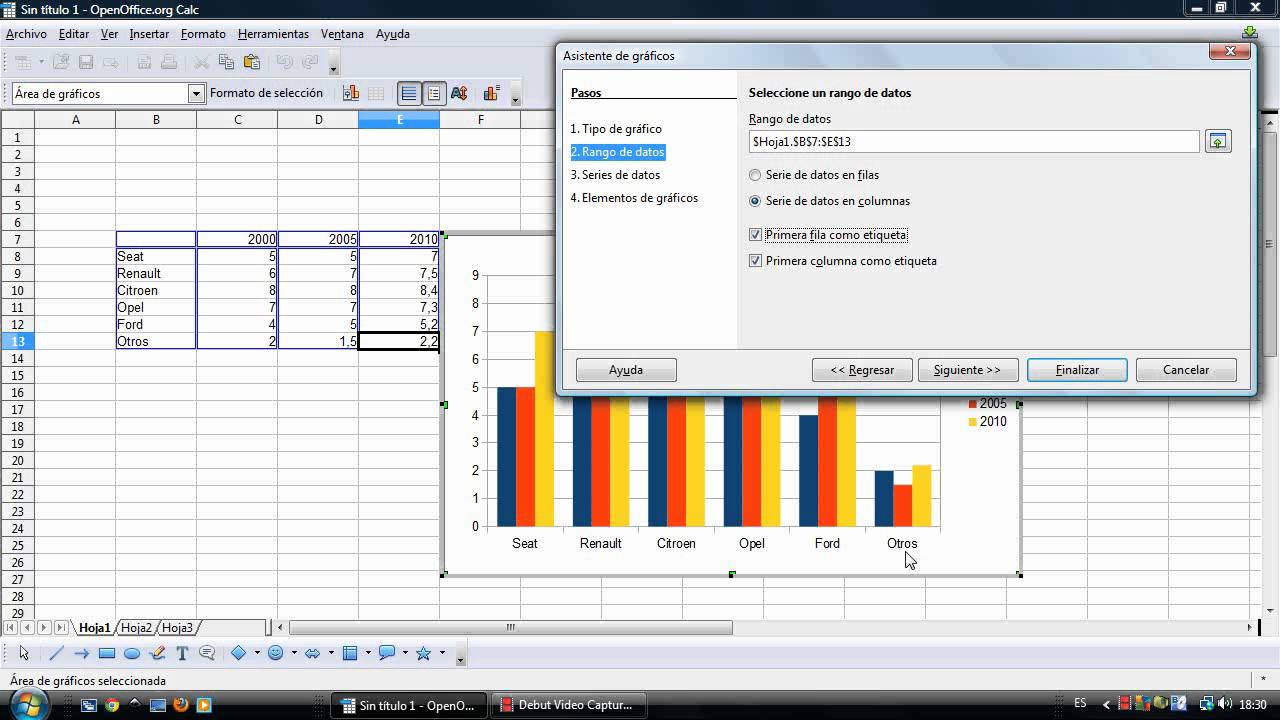Open the Insertar menu
1280x720 pixels.
(x=149, y=34)
